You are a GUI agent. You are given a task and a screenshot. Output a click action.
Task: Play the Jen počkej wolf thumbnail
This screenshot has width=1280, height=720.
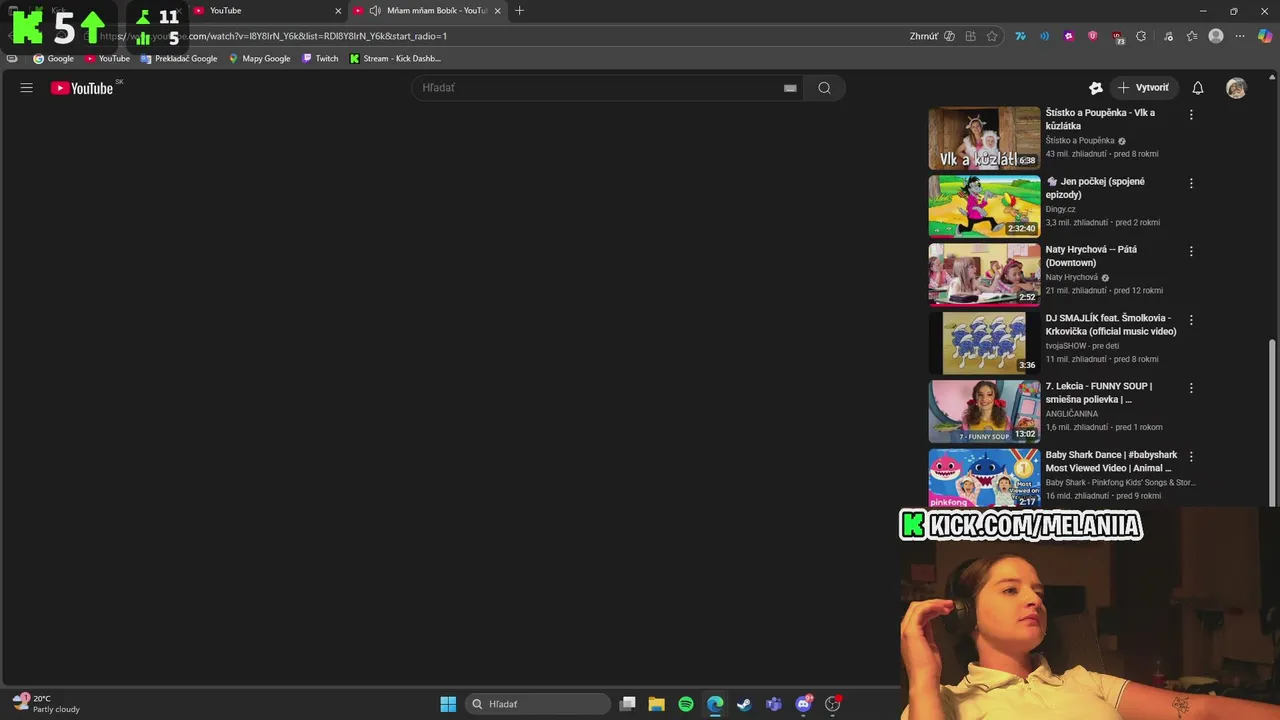pos(984,206)
